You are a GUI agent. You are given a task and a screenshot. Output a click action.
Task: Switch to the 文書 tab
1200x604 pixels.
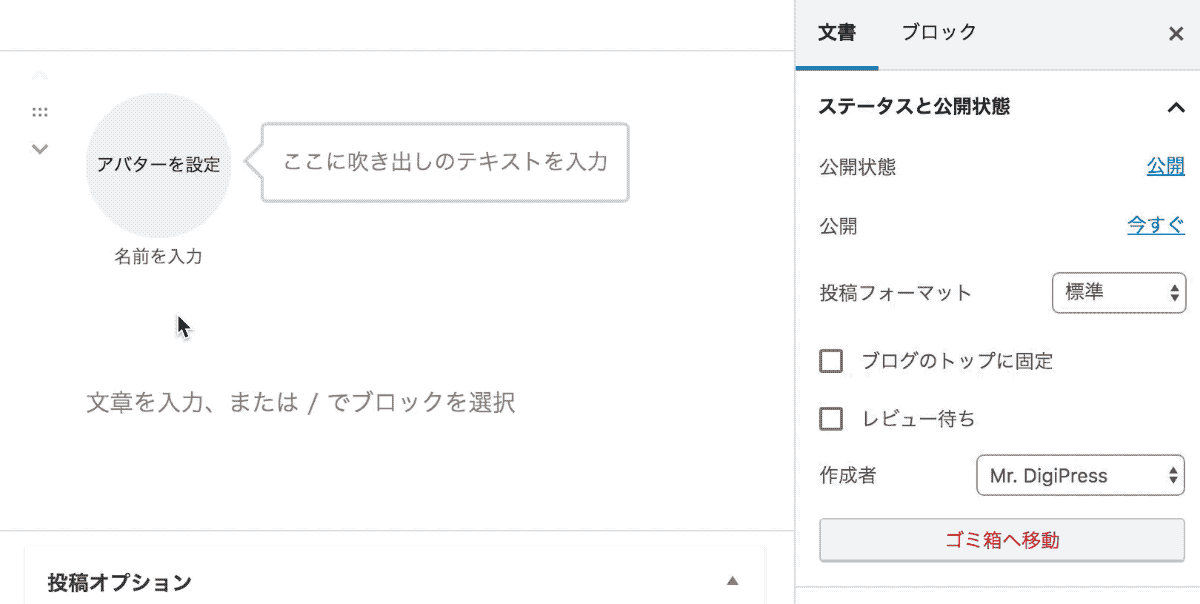point(837,33)
